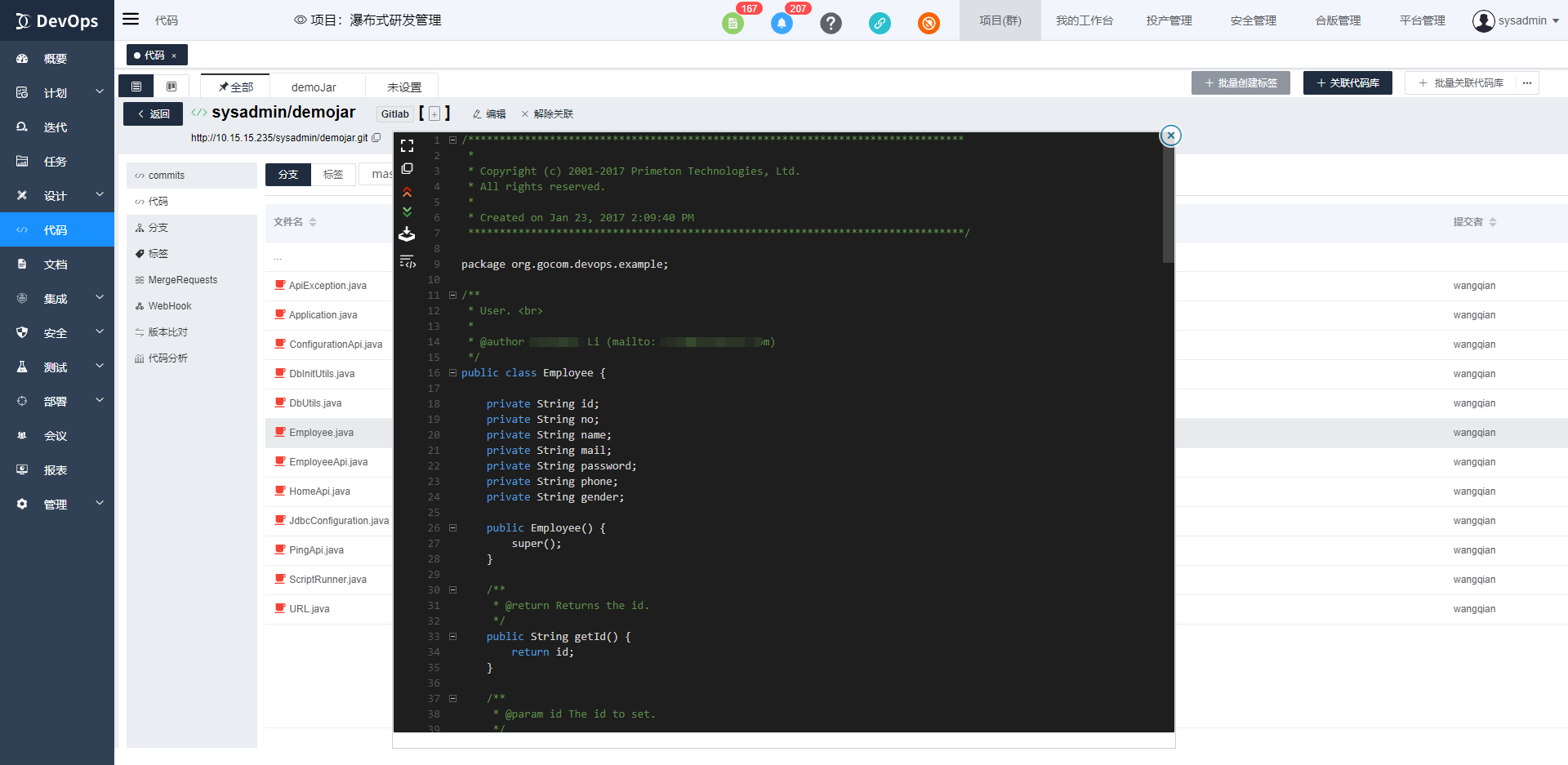This screenshot has width=1568, height=765.
Task: Click the copy code icon in viewer
Action: click(407, 169)
